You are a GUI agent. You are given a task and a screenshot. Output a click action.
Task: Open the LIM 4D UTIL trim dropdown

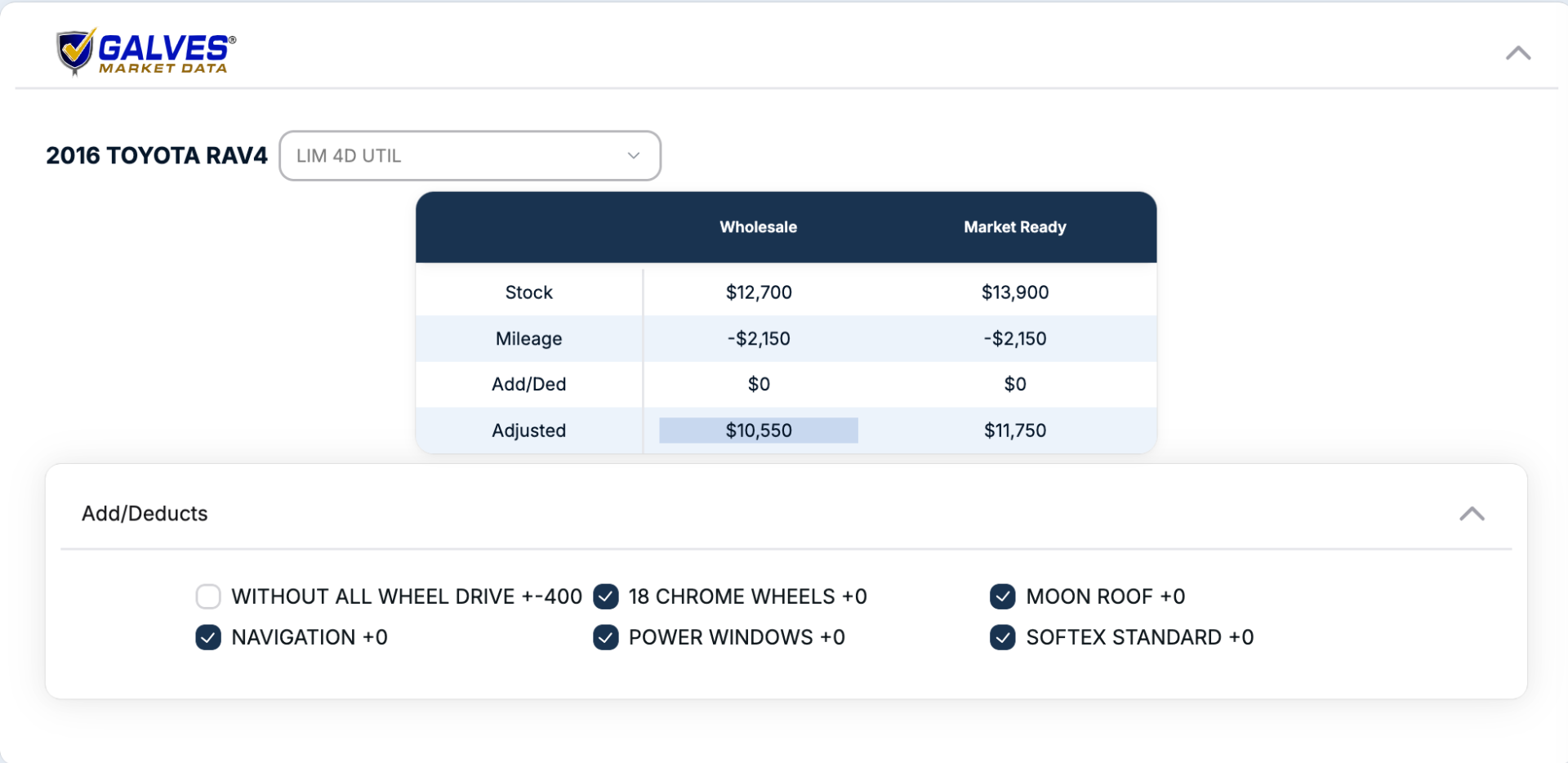tap(470, 155)
